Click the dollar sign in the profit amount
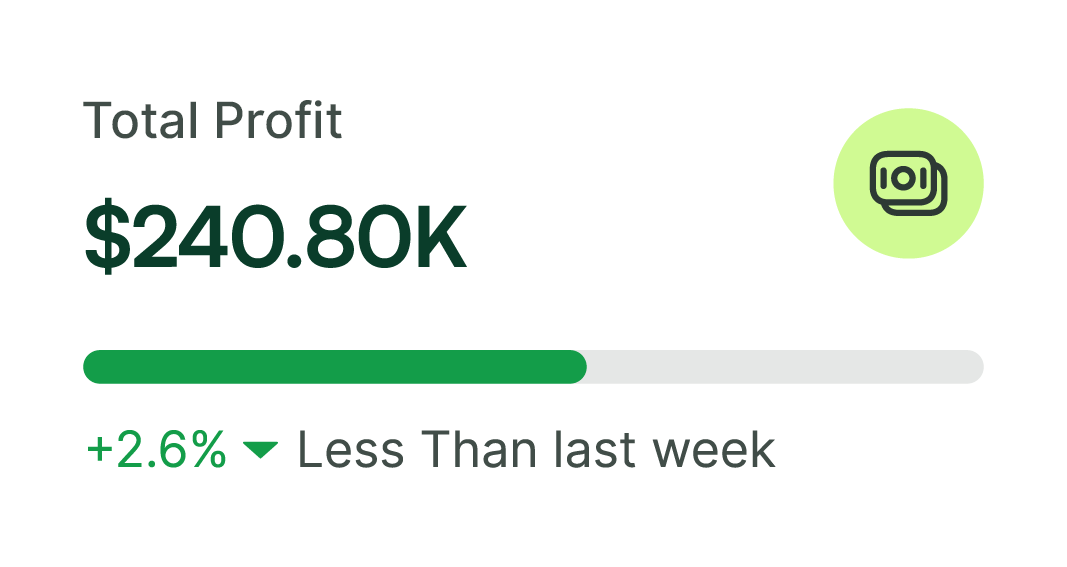 [106, 238]
